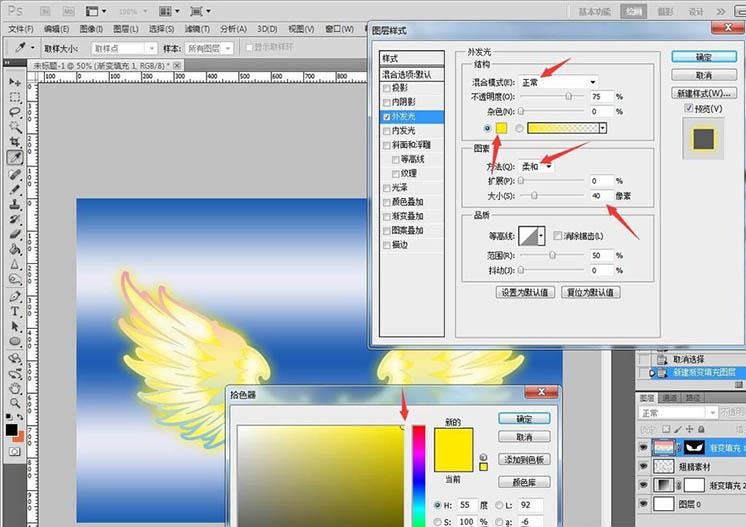Click the yellow glow color swatch

coord(501,128)
